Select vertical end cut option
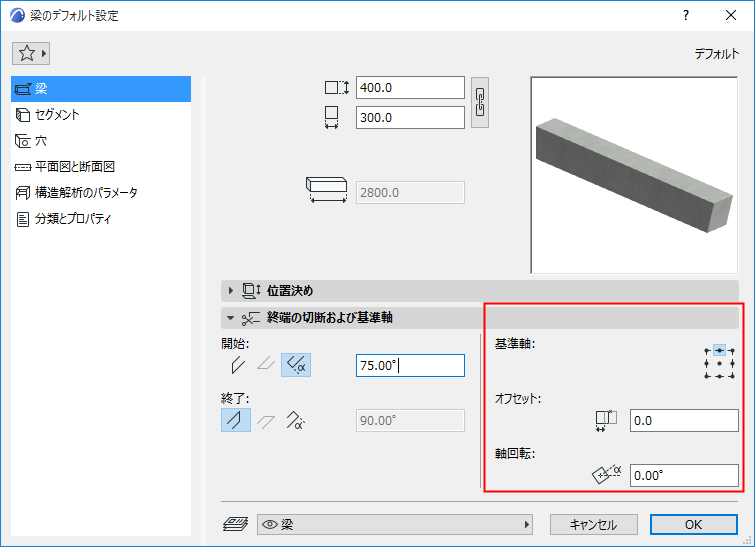 pyautogui.click(x=236, y=420)
